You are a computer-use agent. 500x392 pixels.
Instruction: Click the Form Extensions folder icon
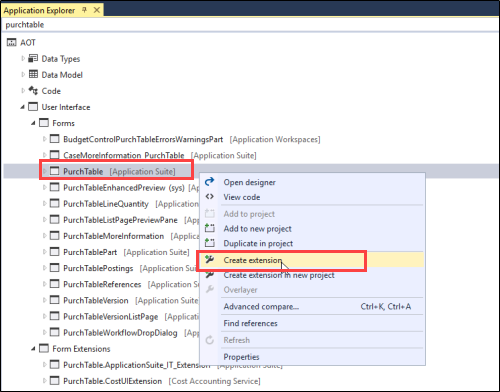(x=44, y=348)
